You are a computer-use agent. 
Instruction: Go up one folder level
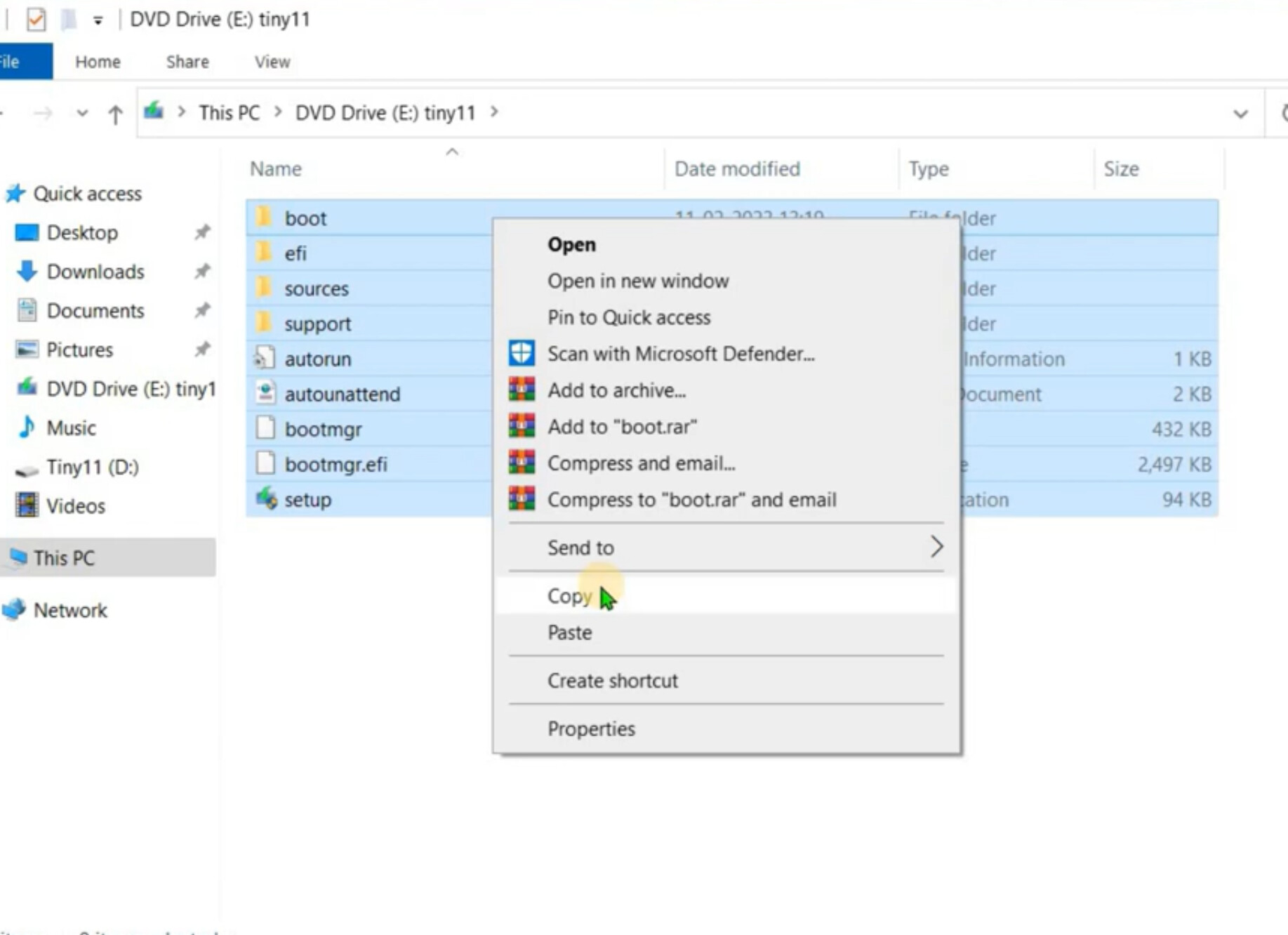click(x=115, y=113)
